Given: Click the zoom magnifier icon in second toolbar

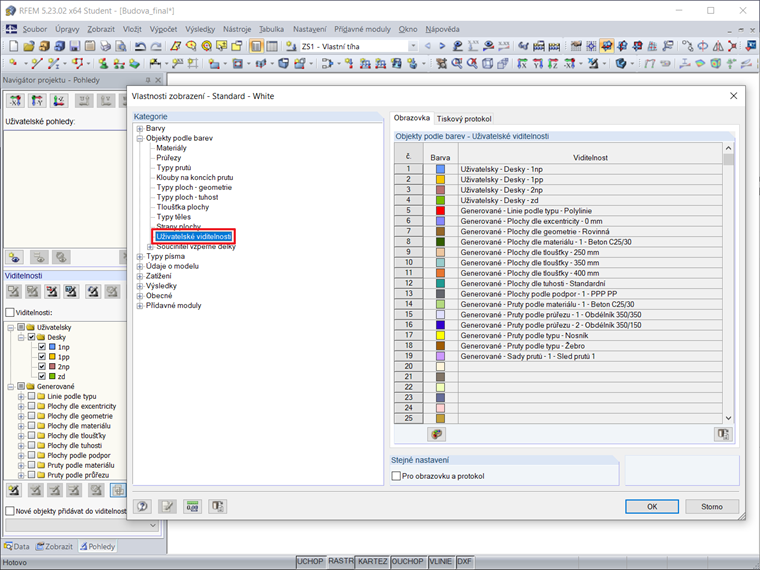Looking at the screenshot, I should pos(457,63).
